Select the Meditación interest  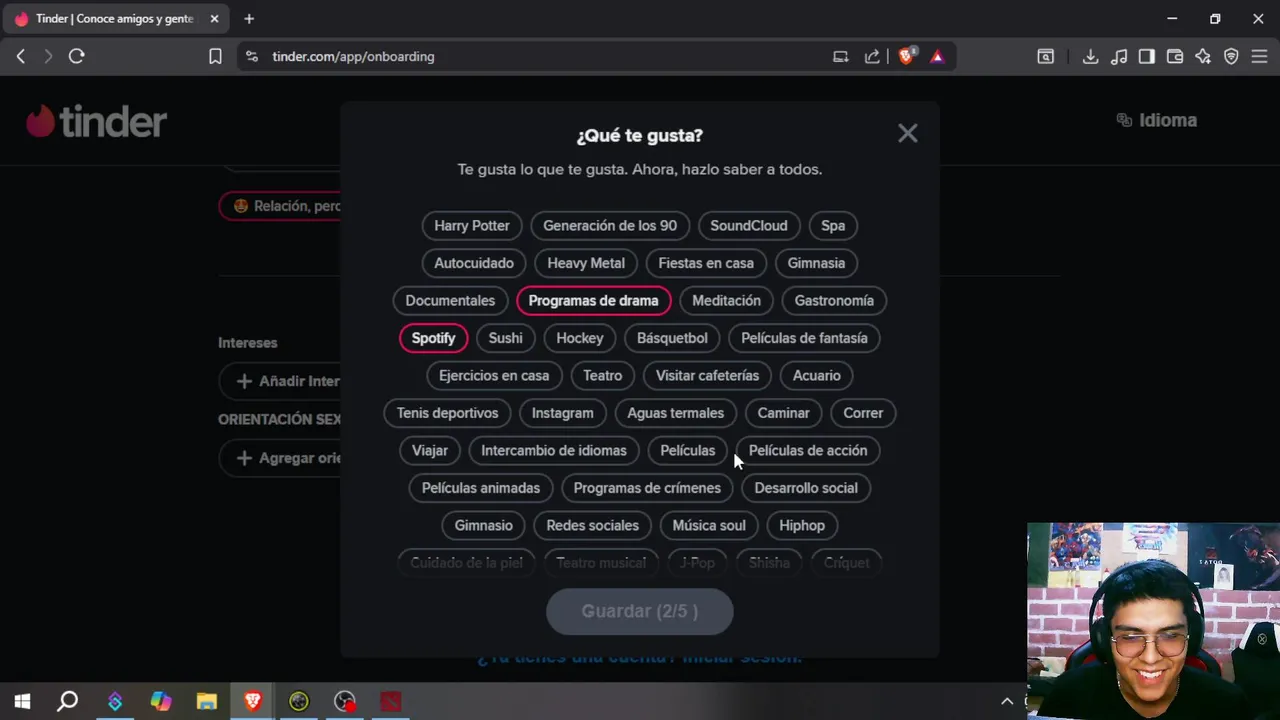726,301
